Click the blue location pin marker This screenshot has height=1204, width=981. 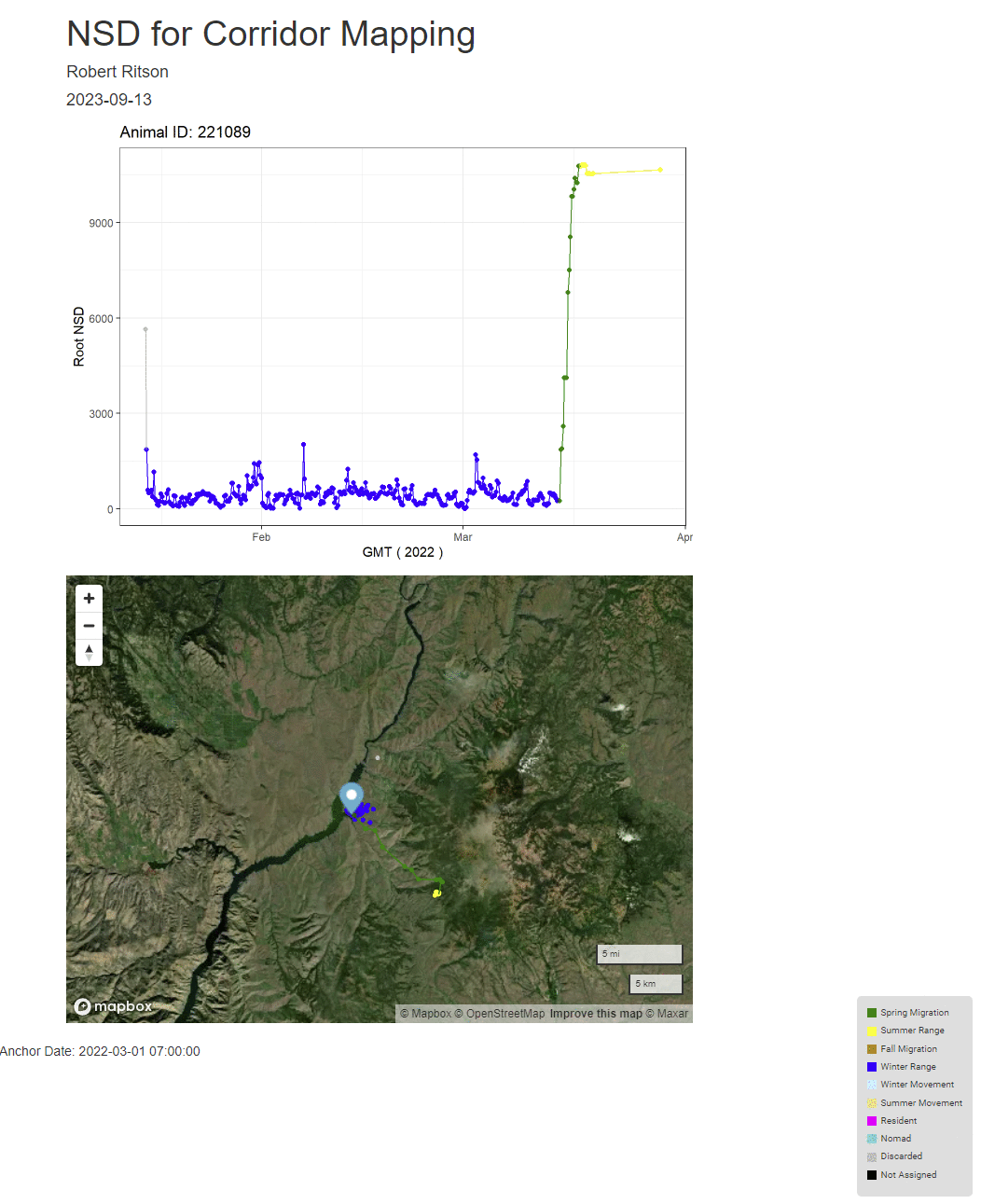351,797
